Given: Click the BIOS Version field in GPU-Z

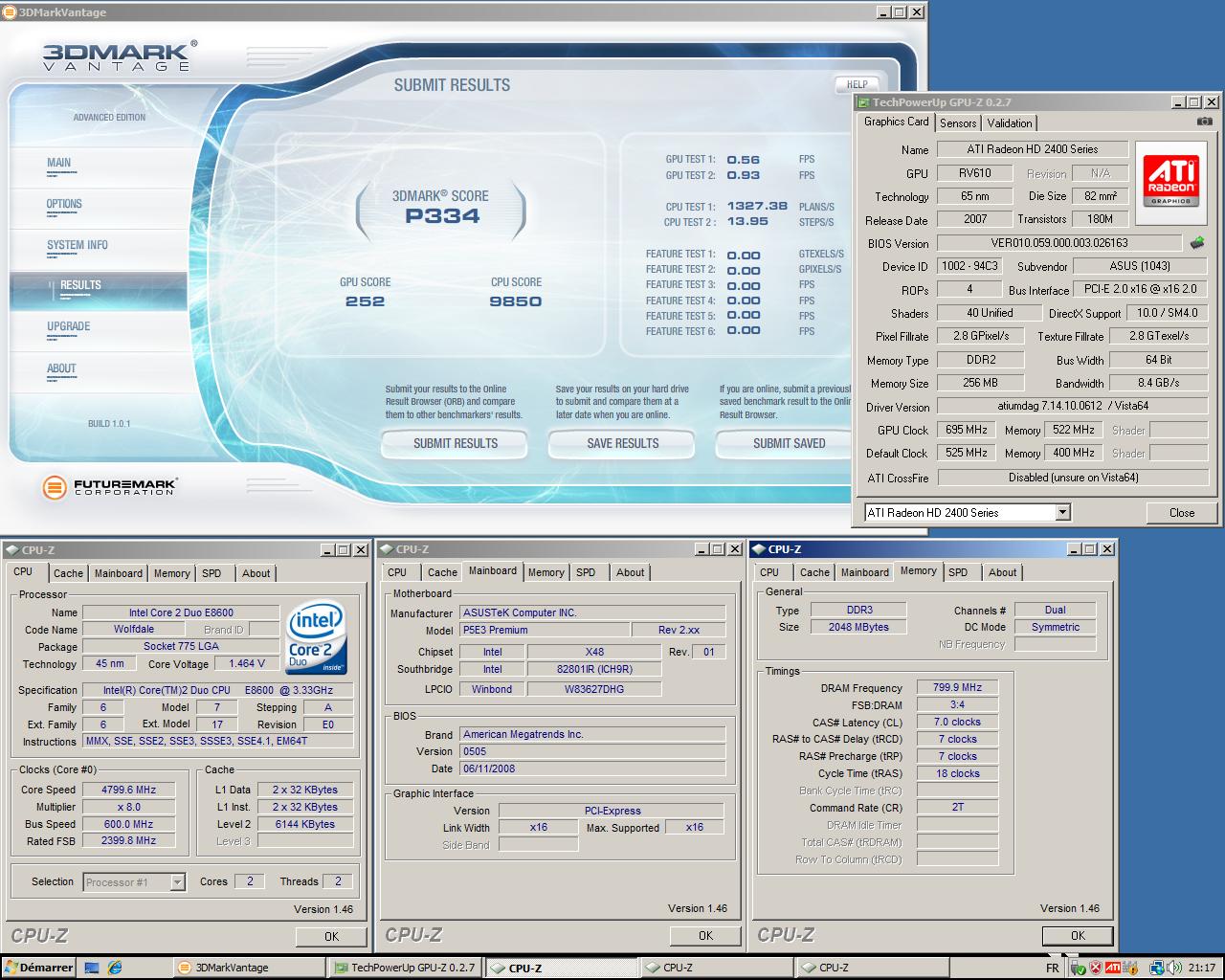Looking at the screenshot, I should pyautogui.click(x=1059, y=243).
